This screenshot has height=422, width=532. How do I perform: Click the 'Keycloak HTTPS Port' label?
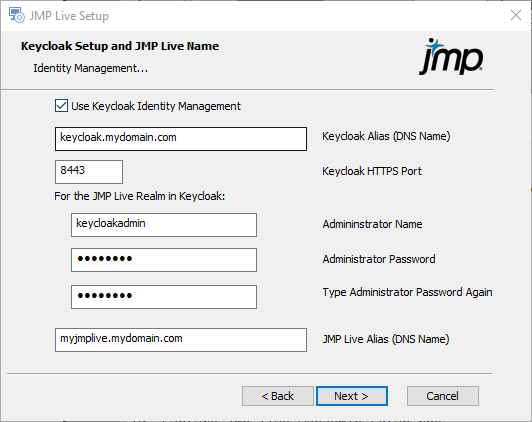(x=372, y=171)
